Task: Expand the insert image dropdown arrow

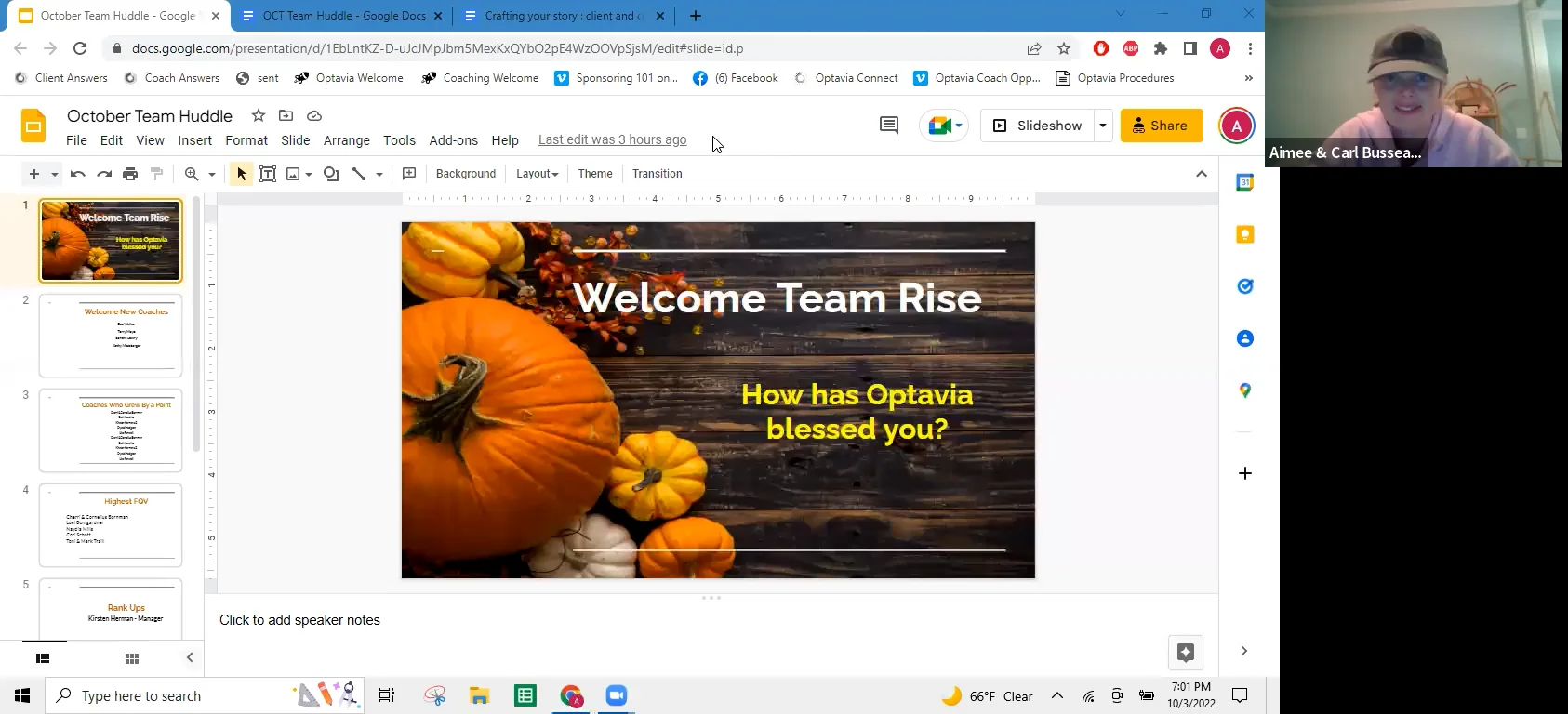Action: pos(309,174)
